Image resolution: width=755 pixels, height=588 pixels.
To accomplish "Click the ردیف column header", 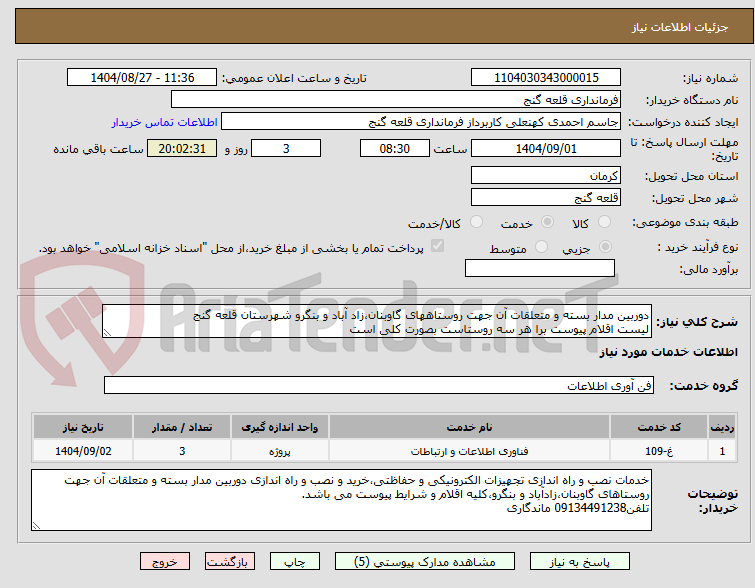I will click(x=722, y=427).
